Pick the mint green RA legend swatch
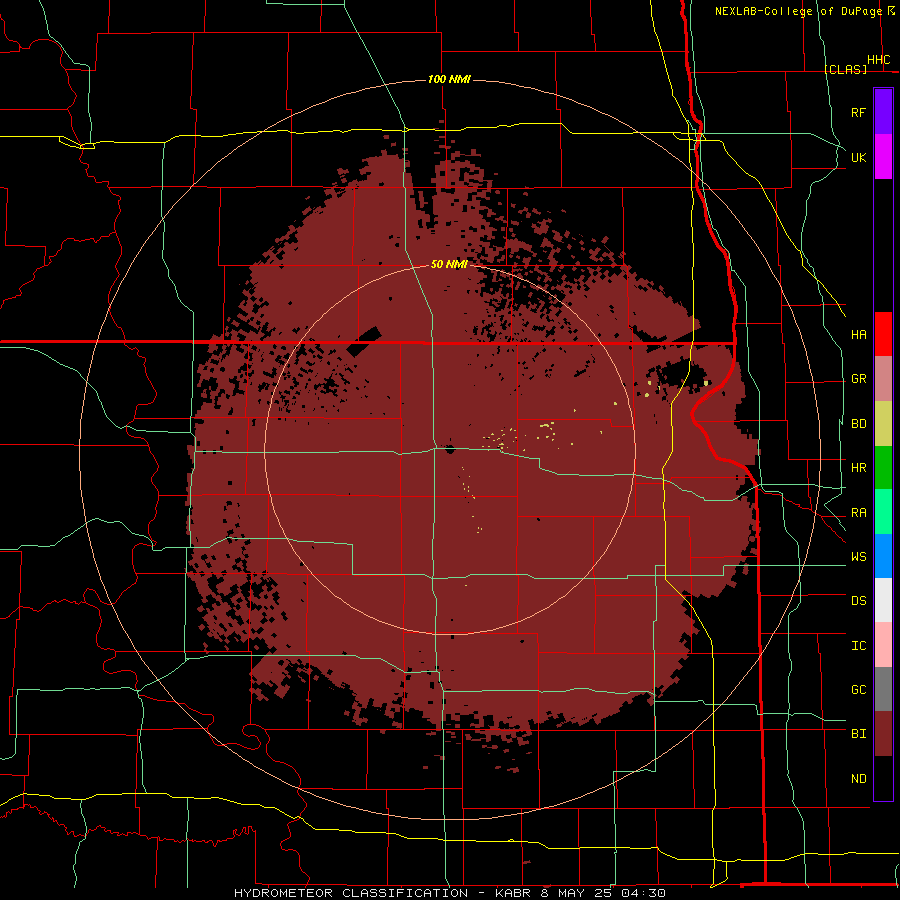 (x=883, y=512)
